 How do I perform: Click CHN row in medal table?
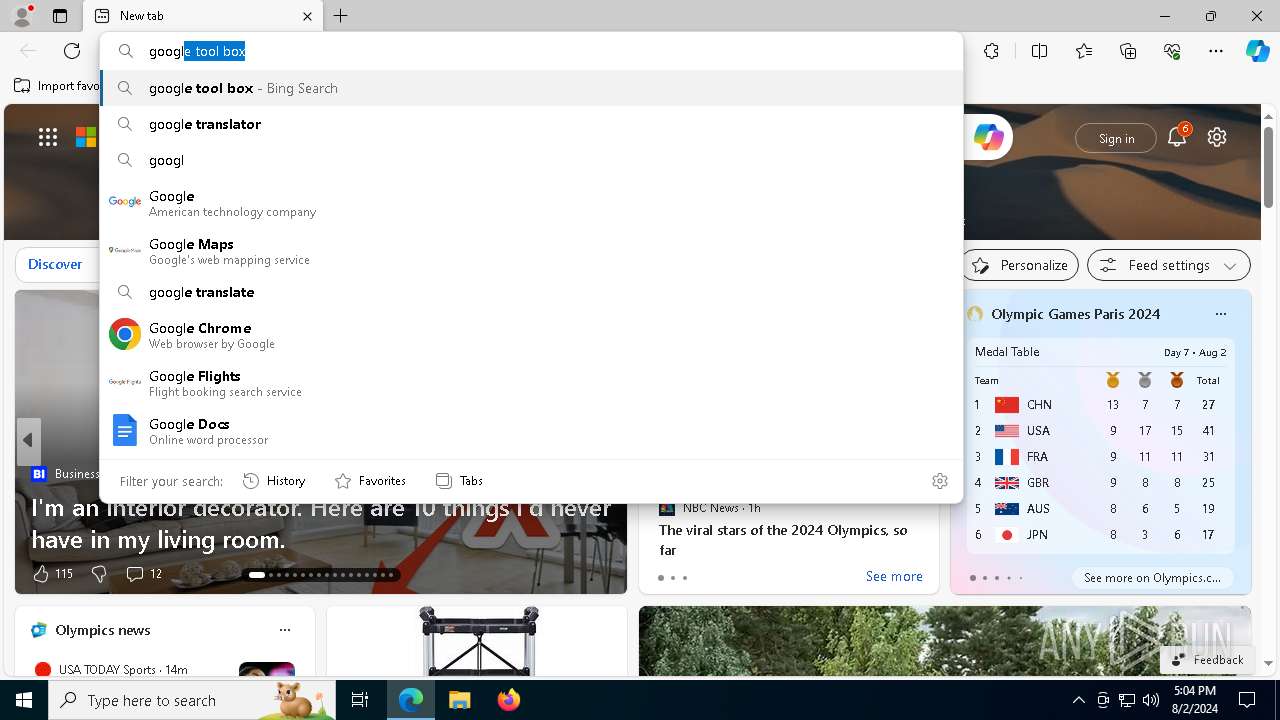[x=1098, y=405]
